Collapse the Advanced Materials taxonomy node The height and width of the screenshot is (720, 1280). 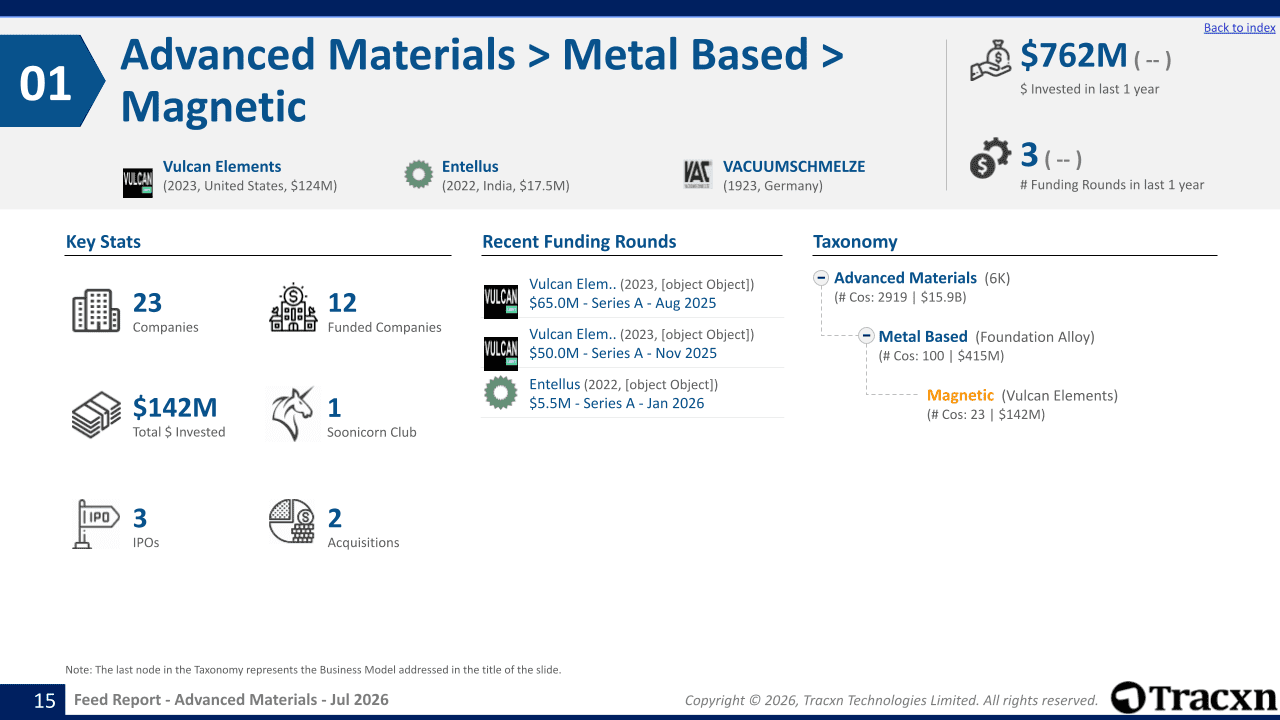(x=821, y=278)
